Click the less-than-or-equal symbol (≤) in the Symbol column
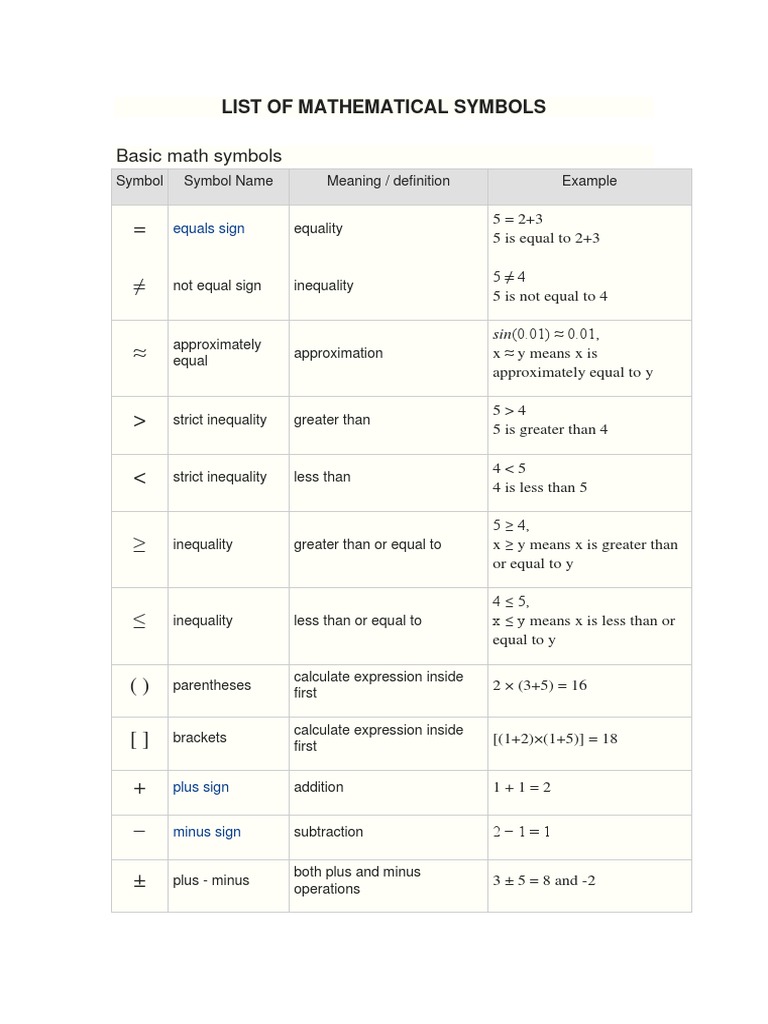 click(x=139, y=621)
